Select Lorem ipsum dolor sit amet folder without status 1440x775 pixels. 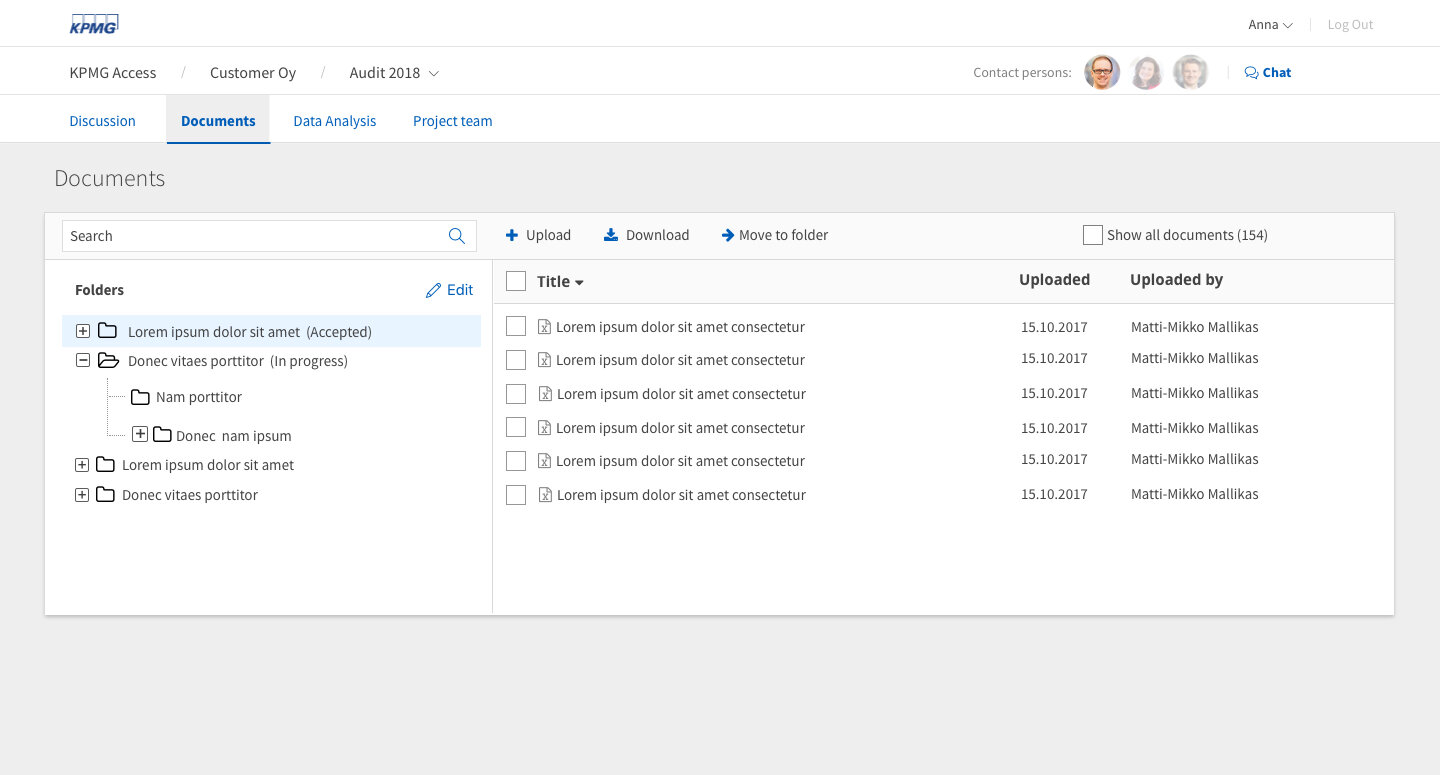point(208,465)
